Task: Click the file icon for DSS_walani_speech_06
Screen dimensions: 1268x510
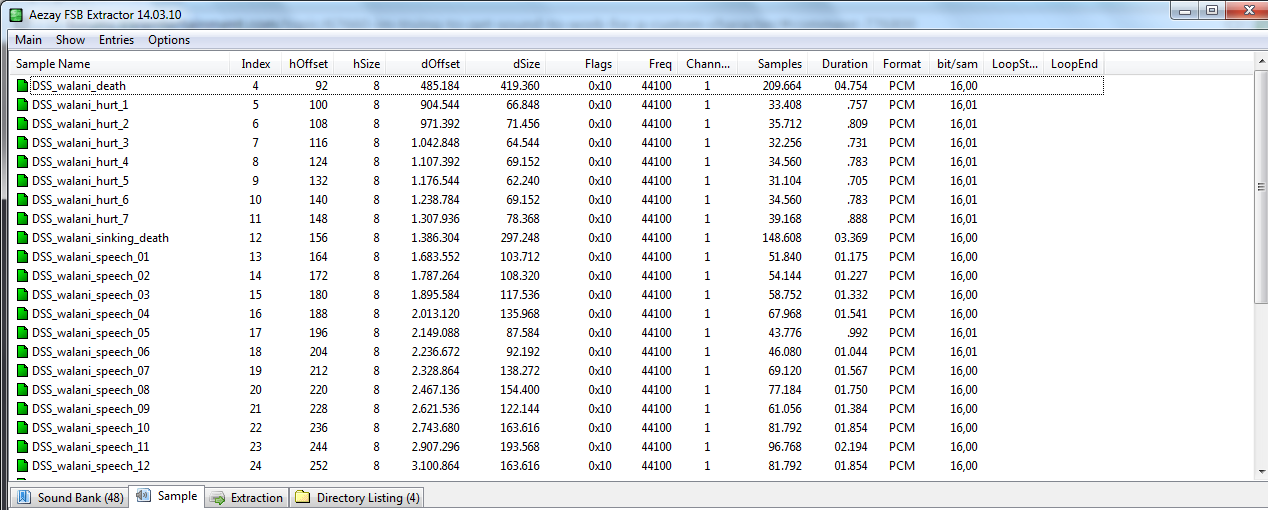Action: 23,352
